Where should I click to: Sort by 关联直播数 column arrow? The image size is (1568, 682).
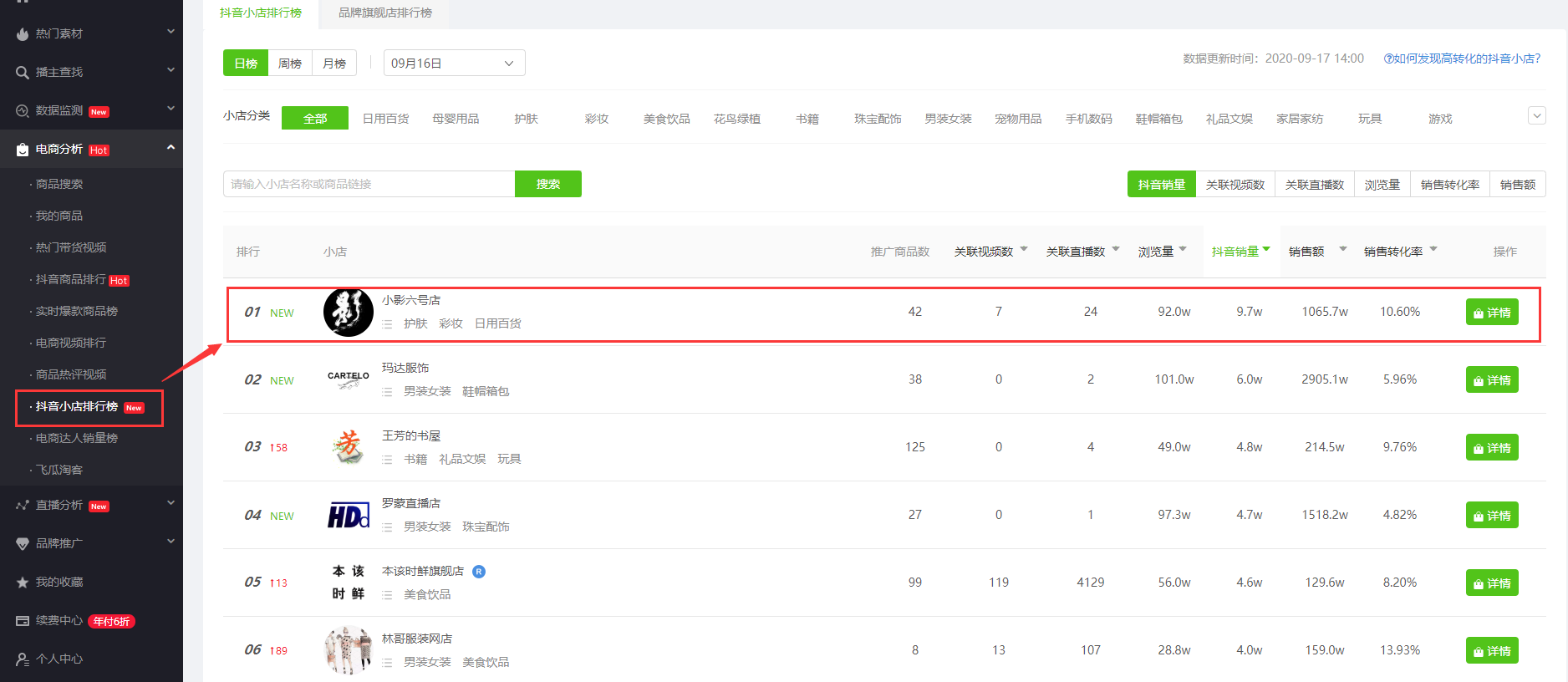1116,249
